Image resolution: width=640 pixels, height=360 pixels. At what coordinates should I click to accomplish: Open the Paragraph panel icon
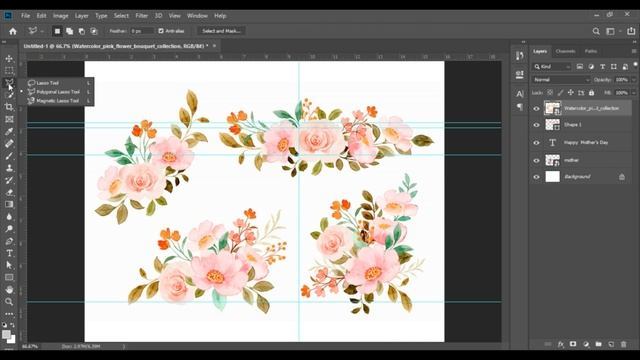coord(520,107)
